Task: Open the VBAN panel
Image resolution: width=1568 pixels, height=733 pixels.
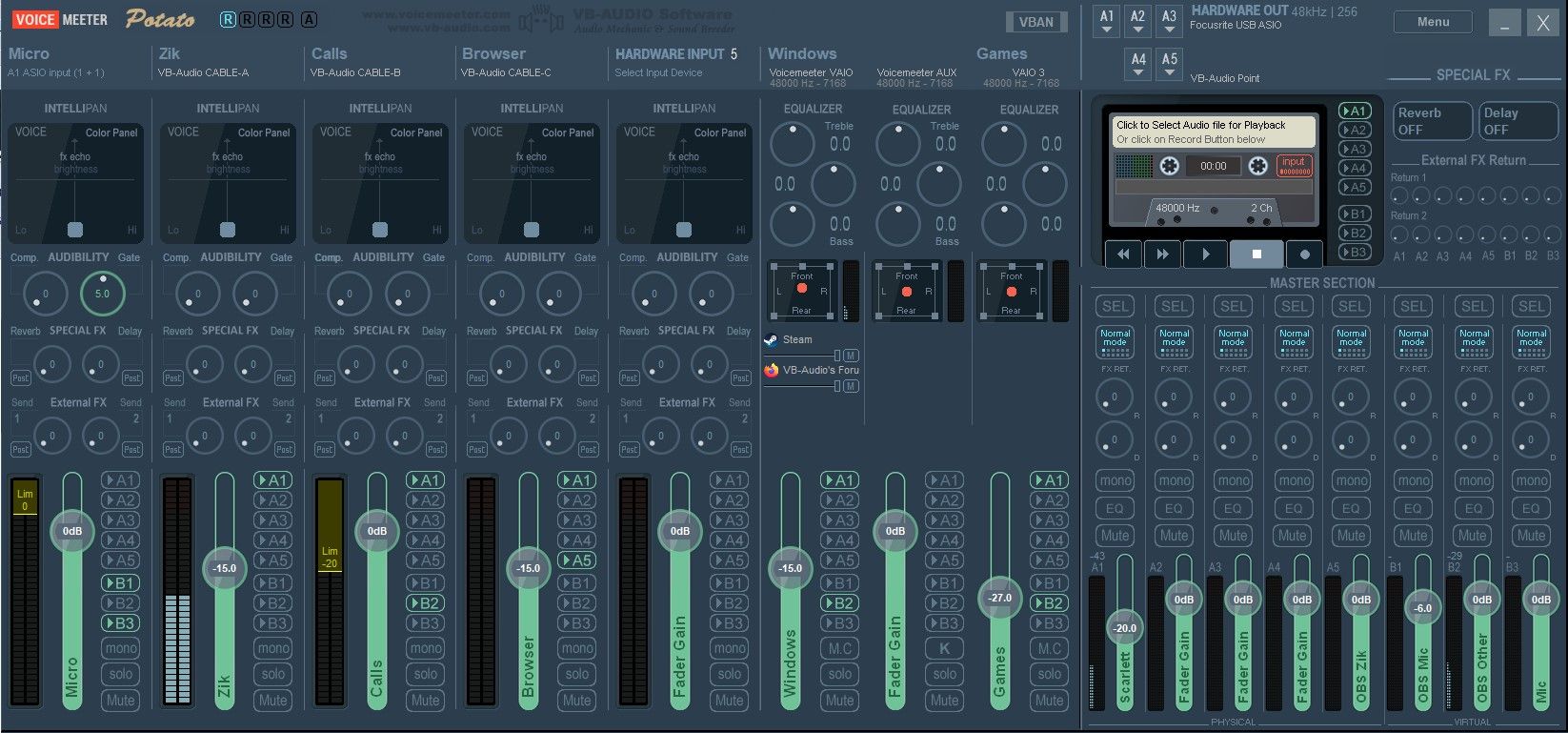Action: tap(1036, 22)
